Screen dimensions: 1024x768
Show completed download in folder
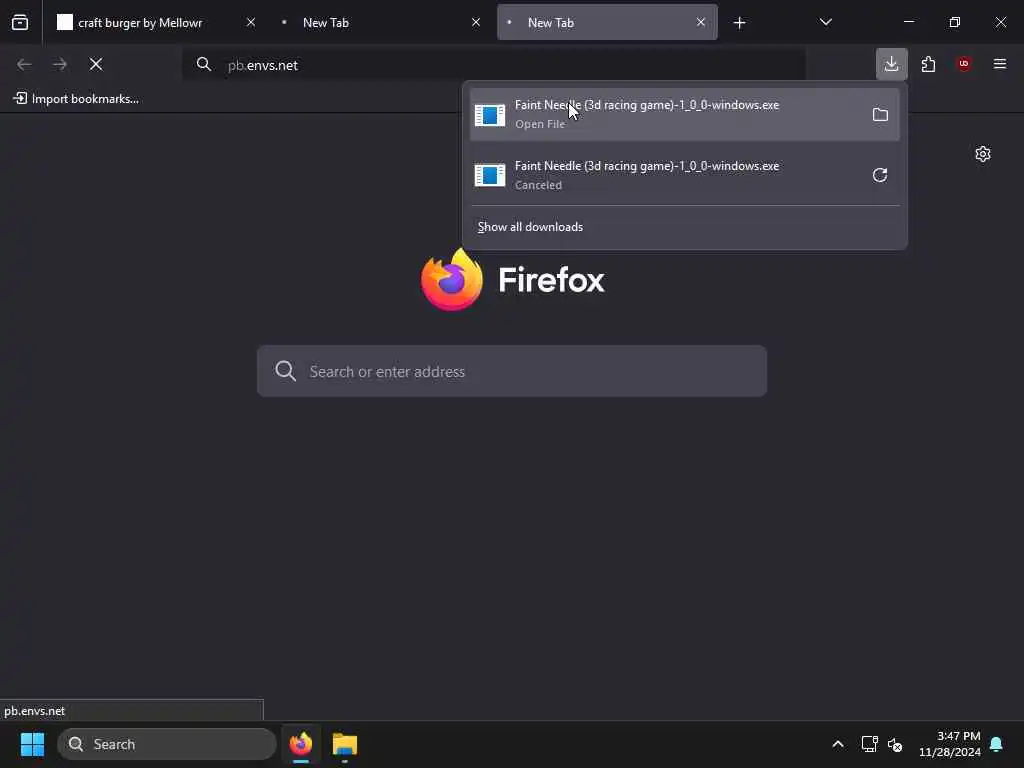(x=880, y=115)
